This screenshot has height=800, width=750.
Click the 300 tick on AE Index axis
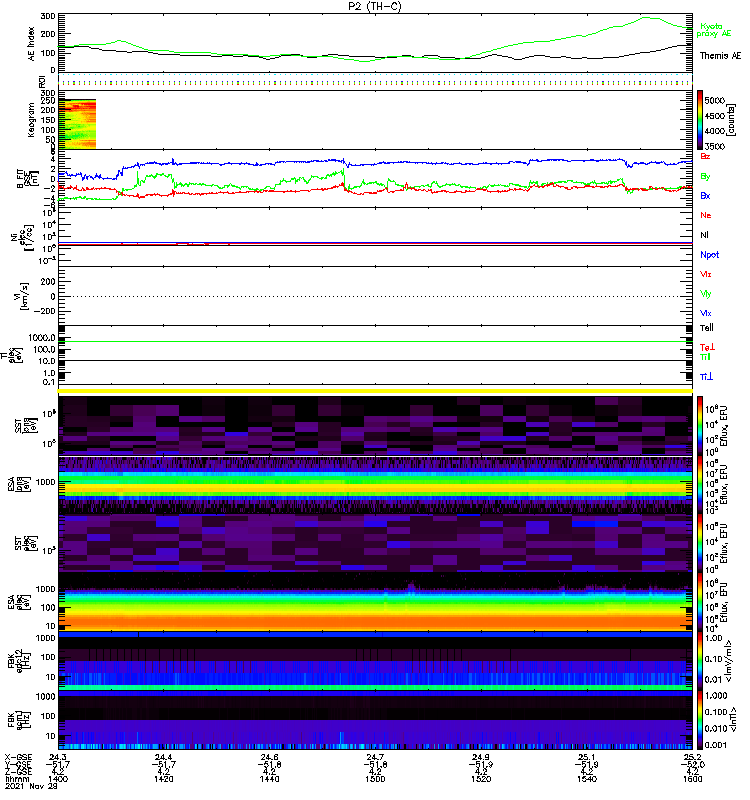[x=48, y=16]
